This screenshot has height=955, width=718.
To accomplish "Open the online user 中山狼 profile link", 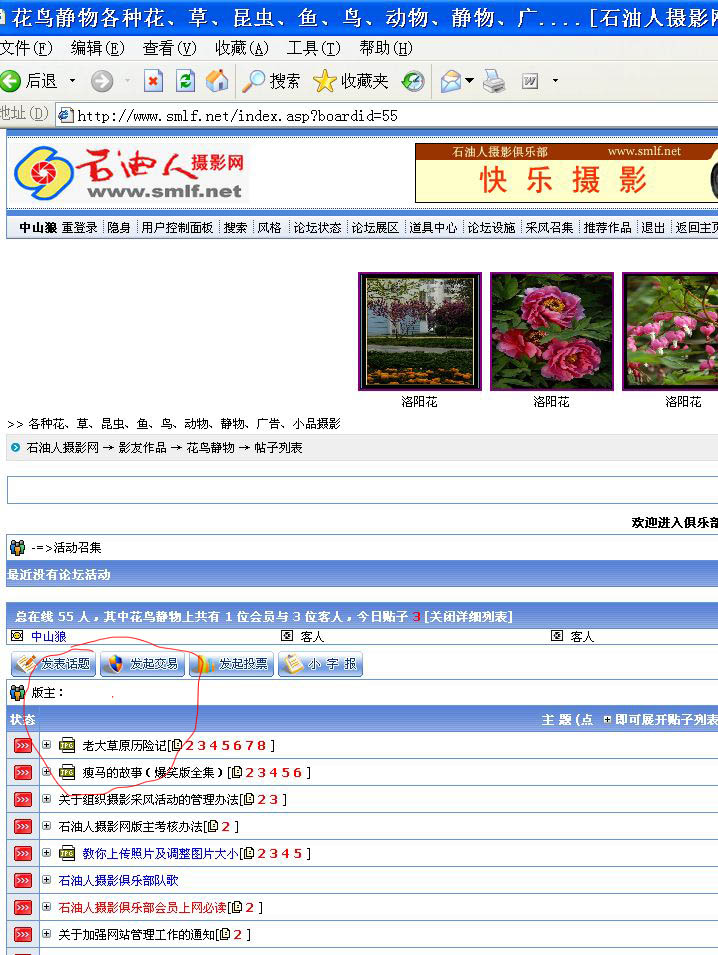I will [x=49, y=636].
